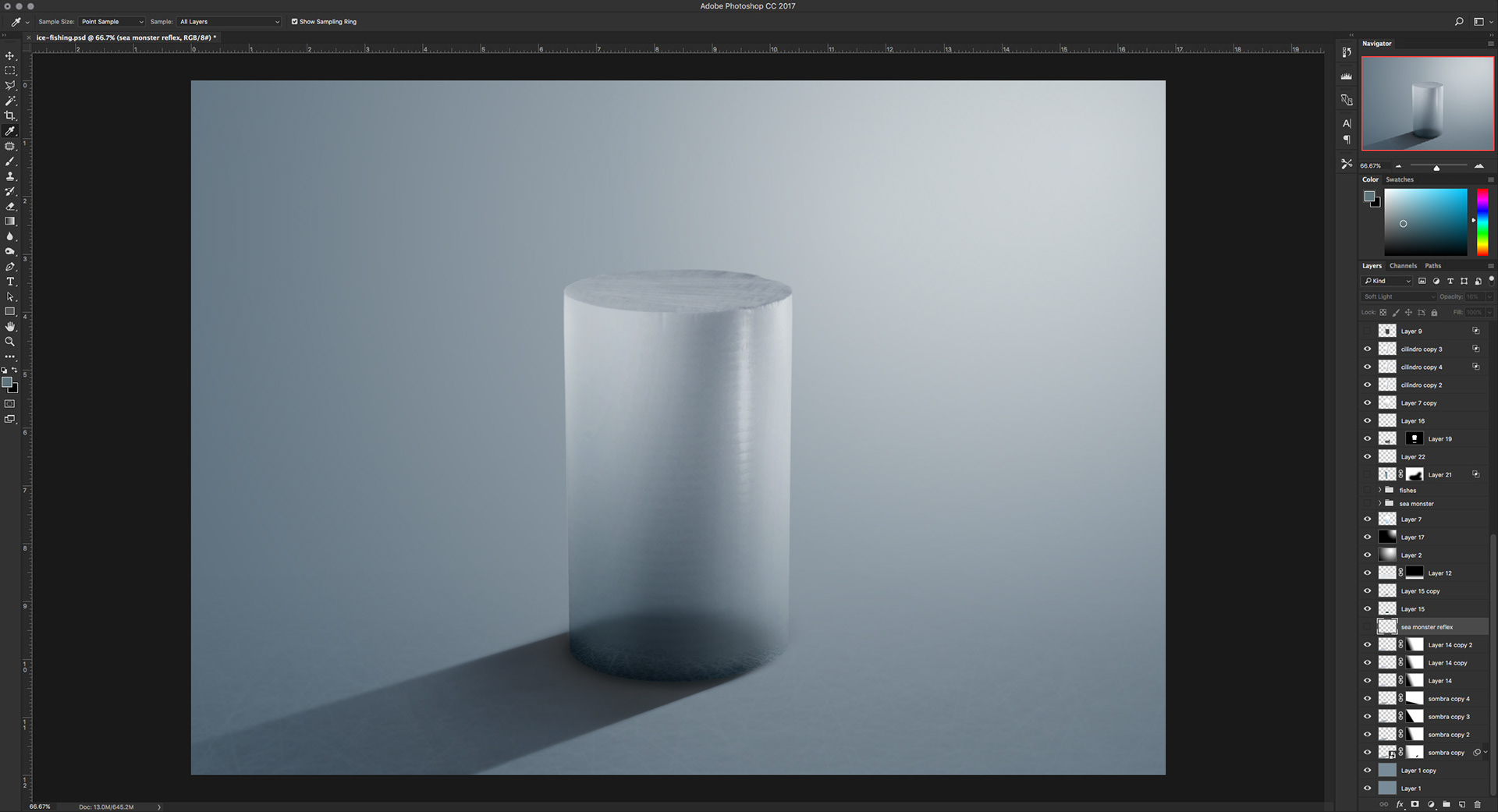Switch to the Channels tab
The width and height of the screenshot is (1498, 812).
(1403, 266)
